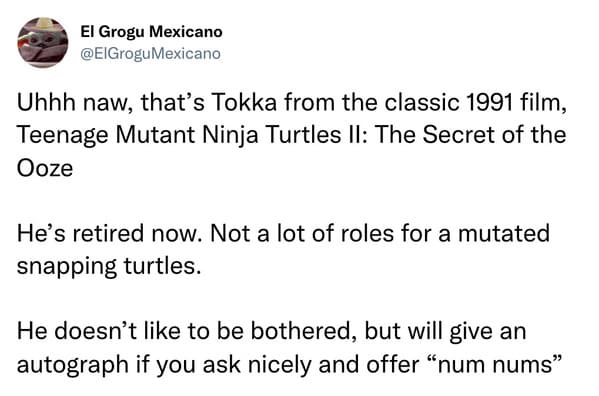
Task: Click "Teenage" in the movie title
Action: 62,136
